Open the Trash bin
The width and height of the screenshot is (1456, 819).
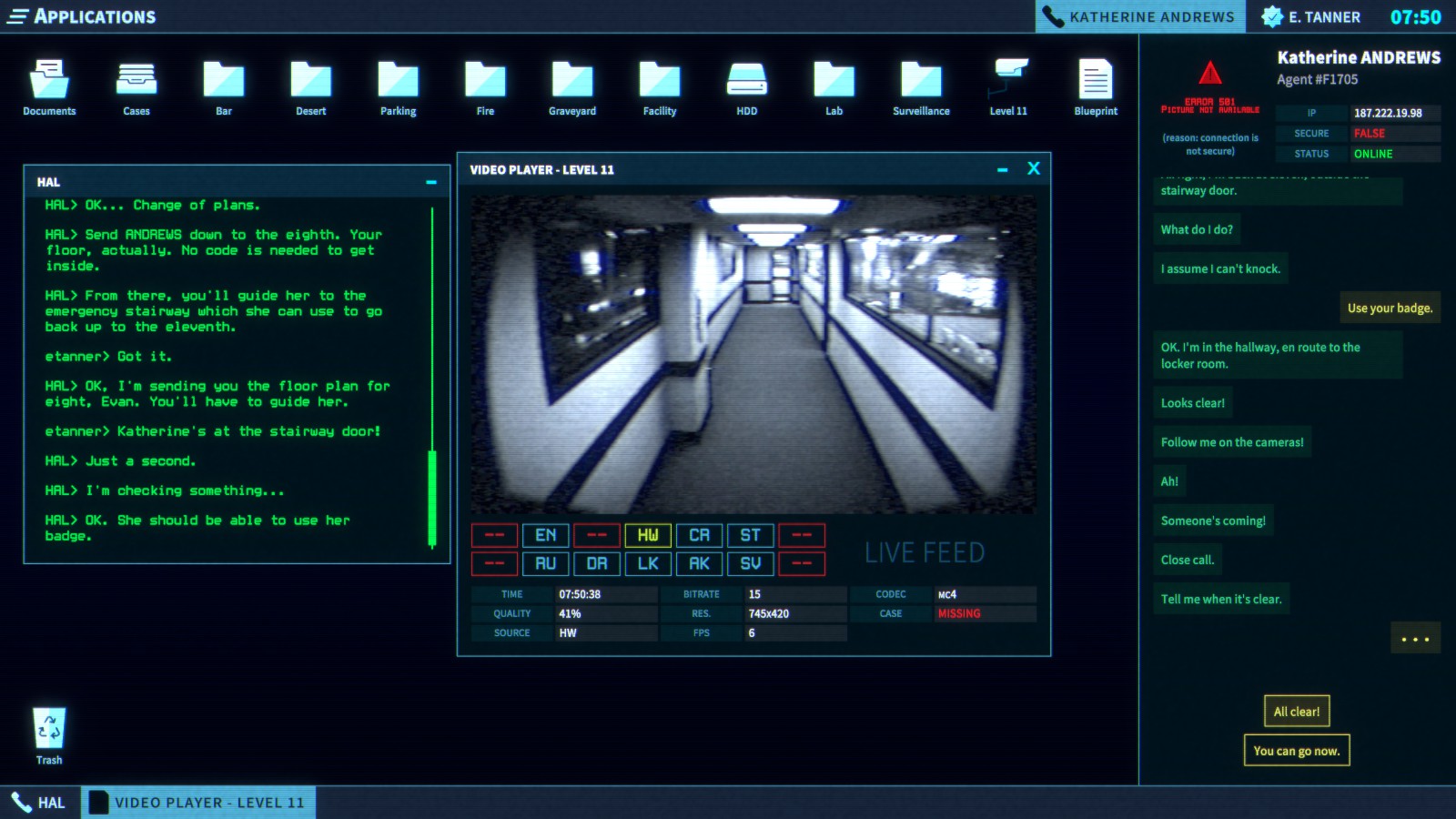(x=50, y=728)
